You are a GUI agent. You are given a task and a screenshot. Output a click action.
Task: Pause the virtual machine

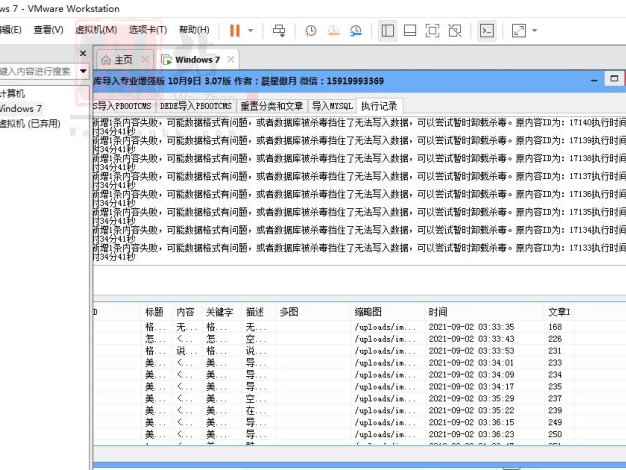pos(235,30)
